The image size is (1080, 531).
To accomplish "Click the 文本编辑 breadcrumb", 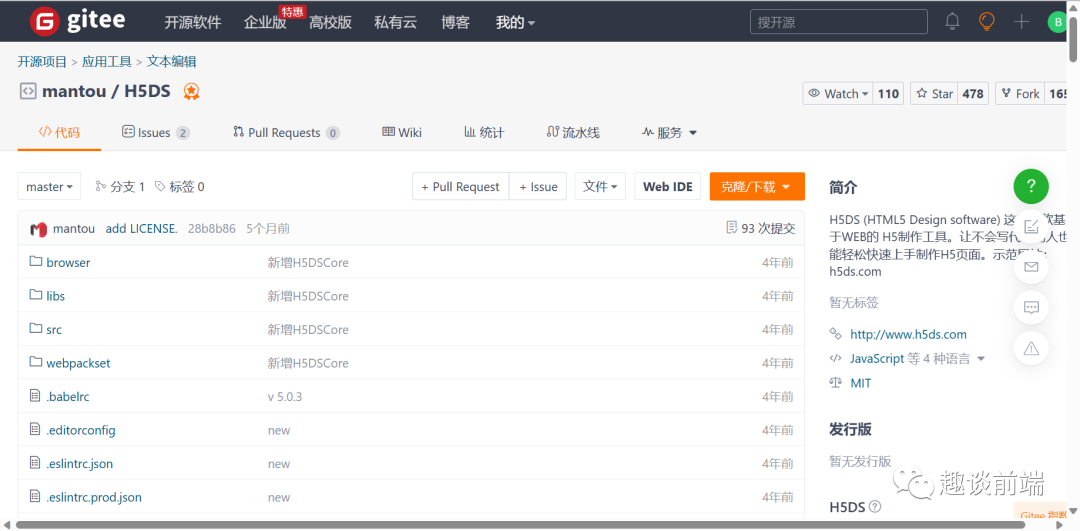I will [x=172, y=62].
